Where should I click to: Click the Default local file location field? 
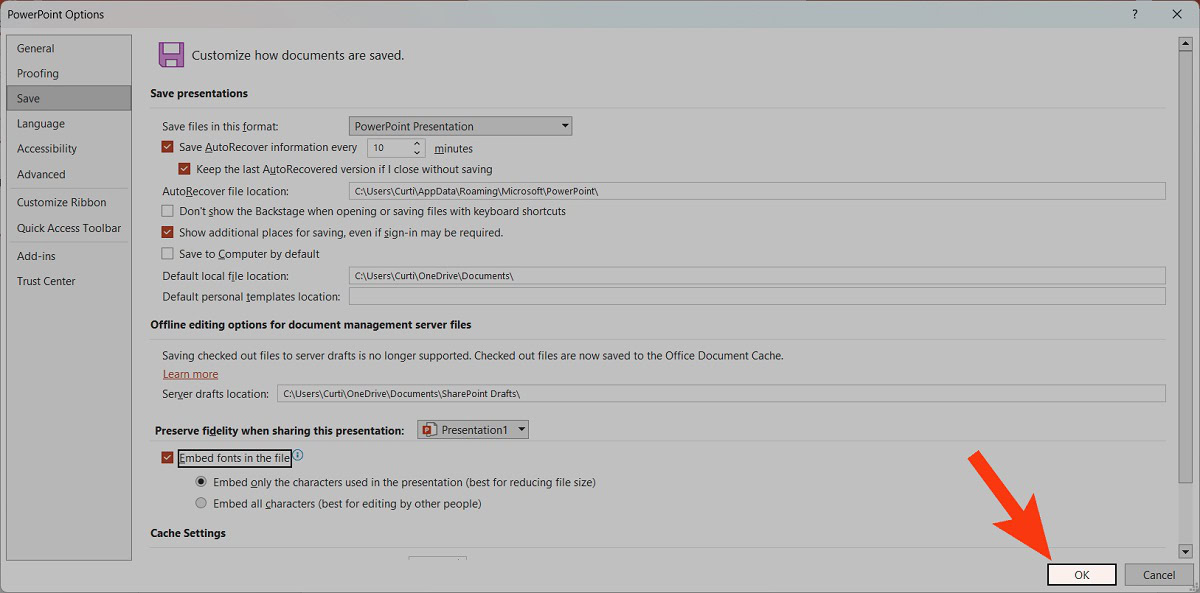pyautogui.click(x=756, y=275)
